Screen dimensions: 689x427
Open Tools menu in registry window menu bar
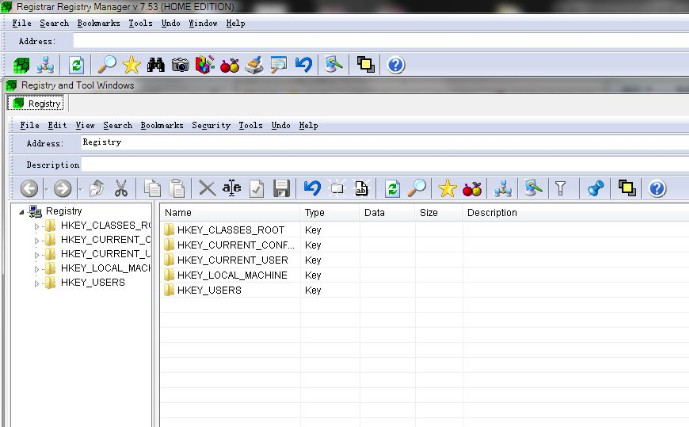click(250, 126)
